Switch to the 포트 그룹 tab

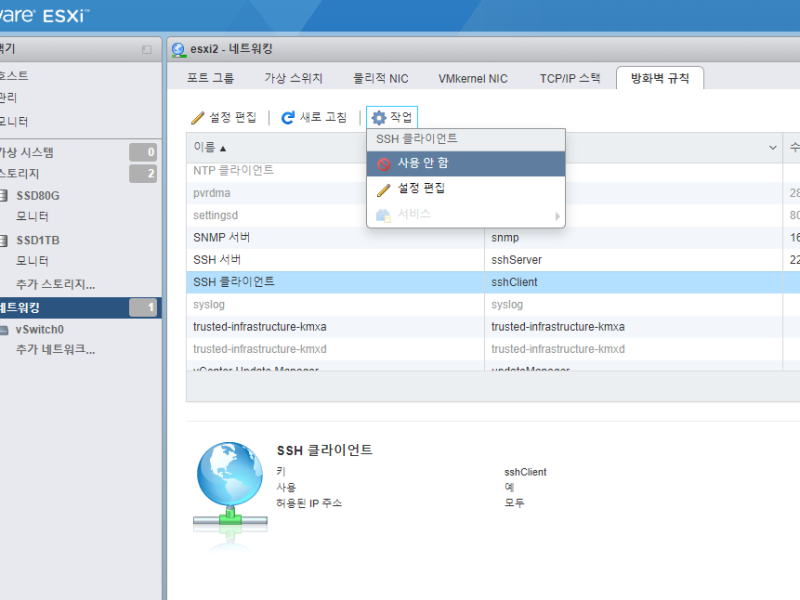[x=210, y=78]
